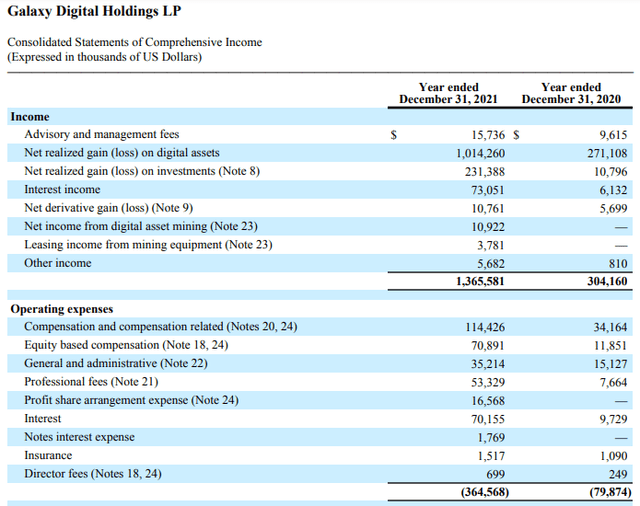Click the Year ended December 31, 2020 column header
This screenshot has width=640, height=506.
click(x=570, y=94)
